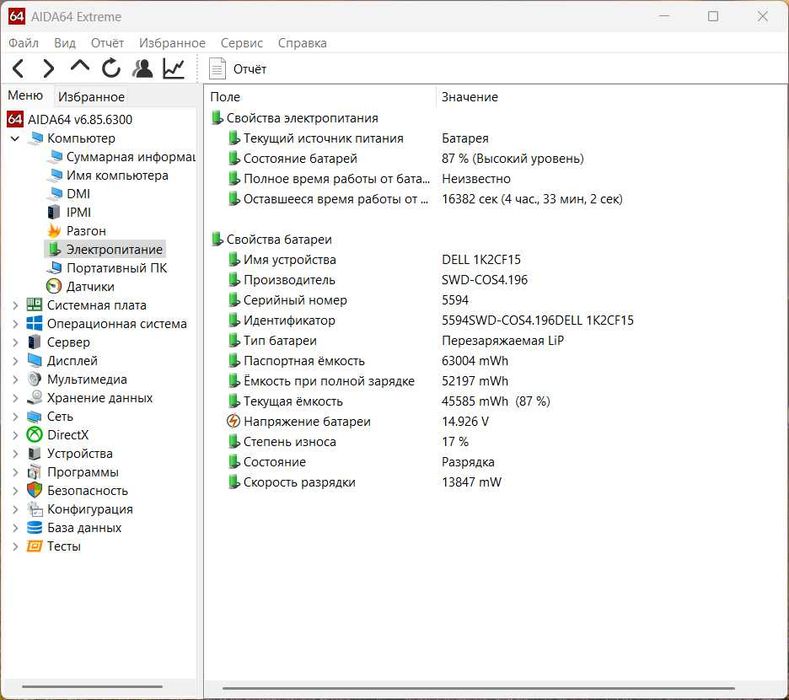Expand the DirectX tree node
This screenshot has height=700, width=789.
click(15, 435)
